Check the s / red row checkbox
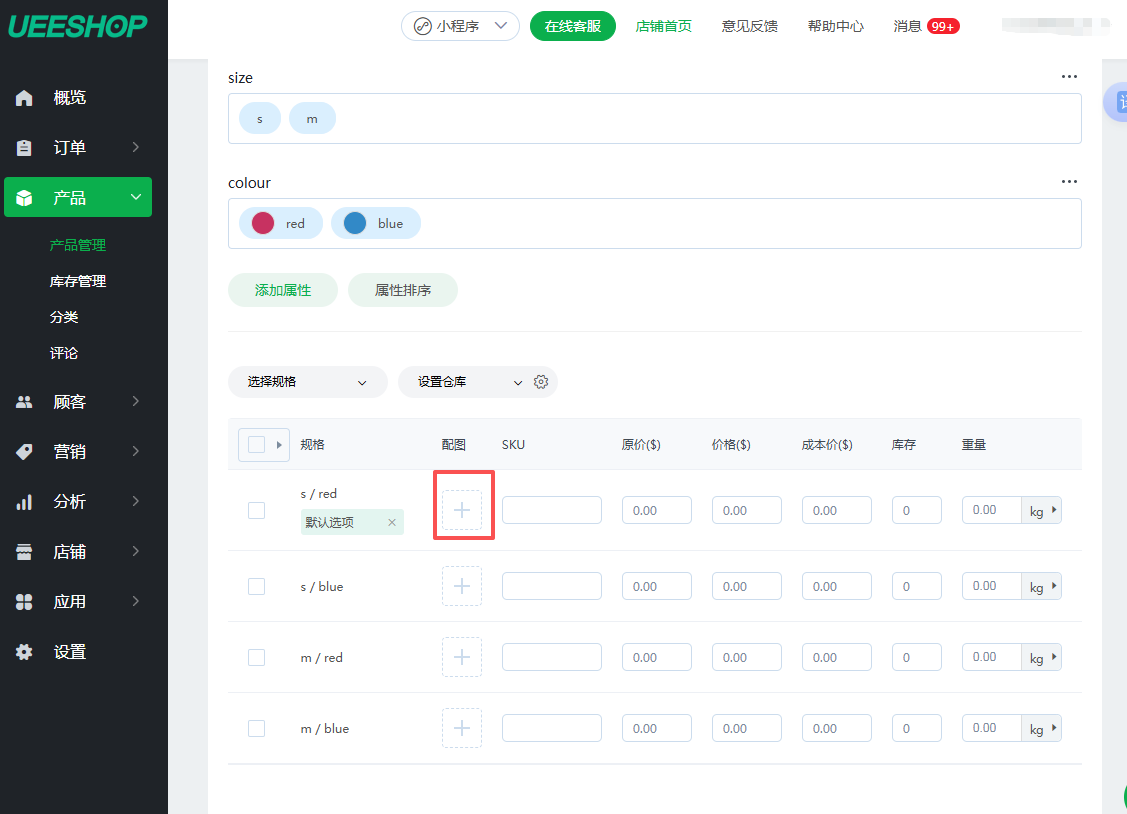Viewport: 1127px width, 814px height. coord(257,510)
